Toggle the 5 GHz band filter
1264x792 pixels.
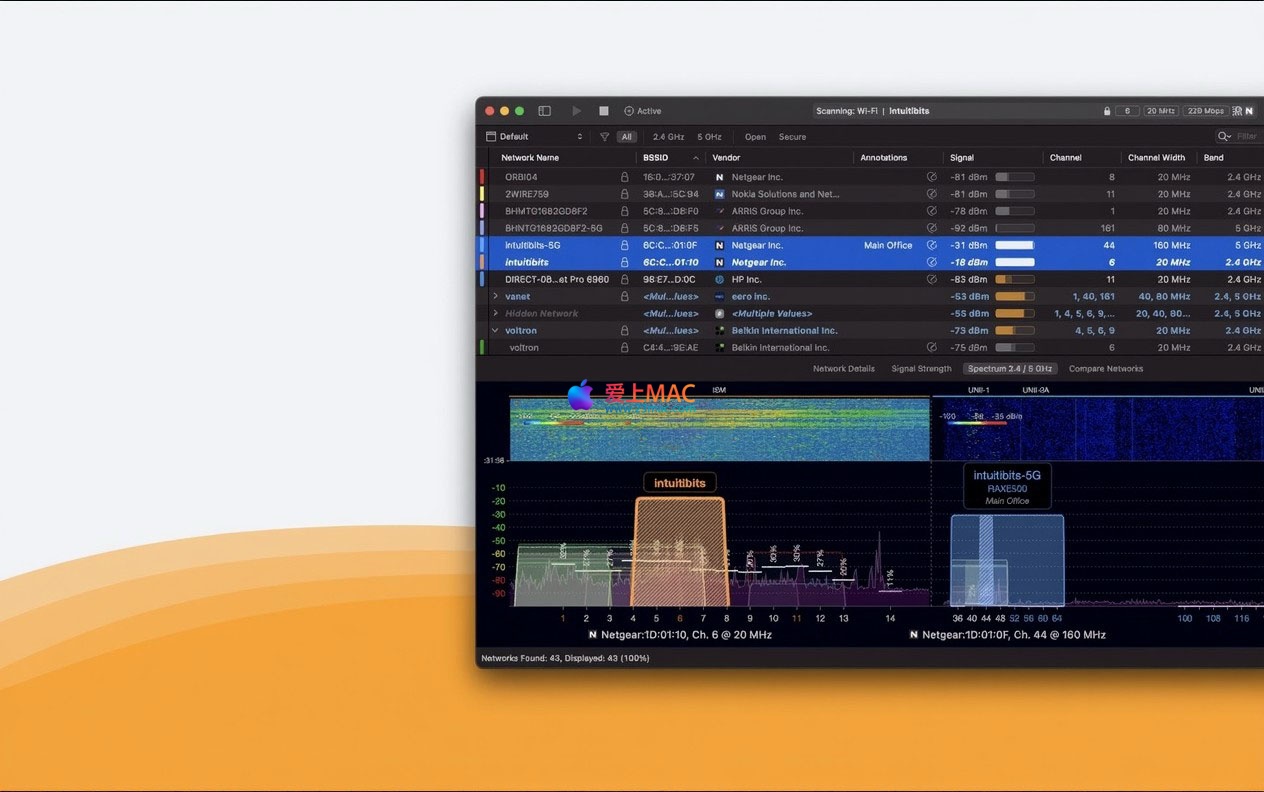point(709,137)
